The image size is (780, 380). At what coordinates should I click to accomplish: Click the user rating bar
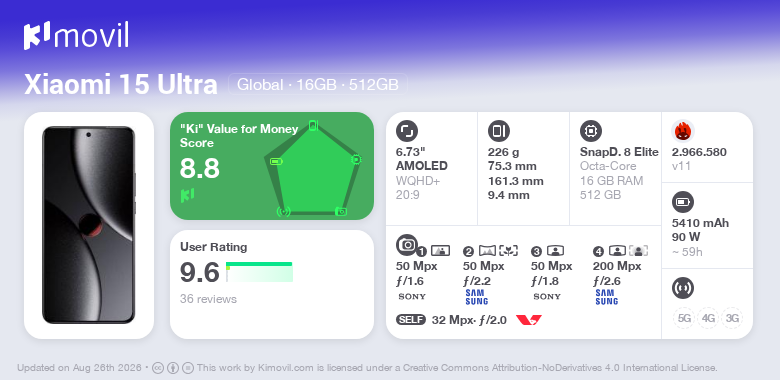click(x=259, y=272)
